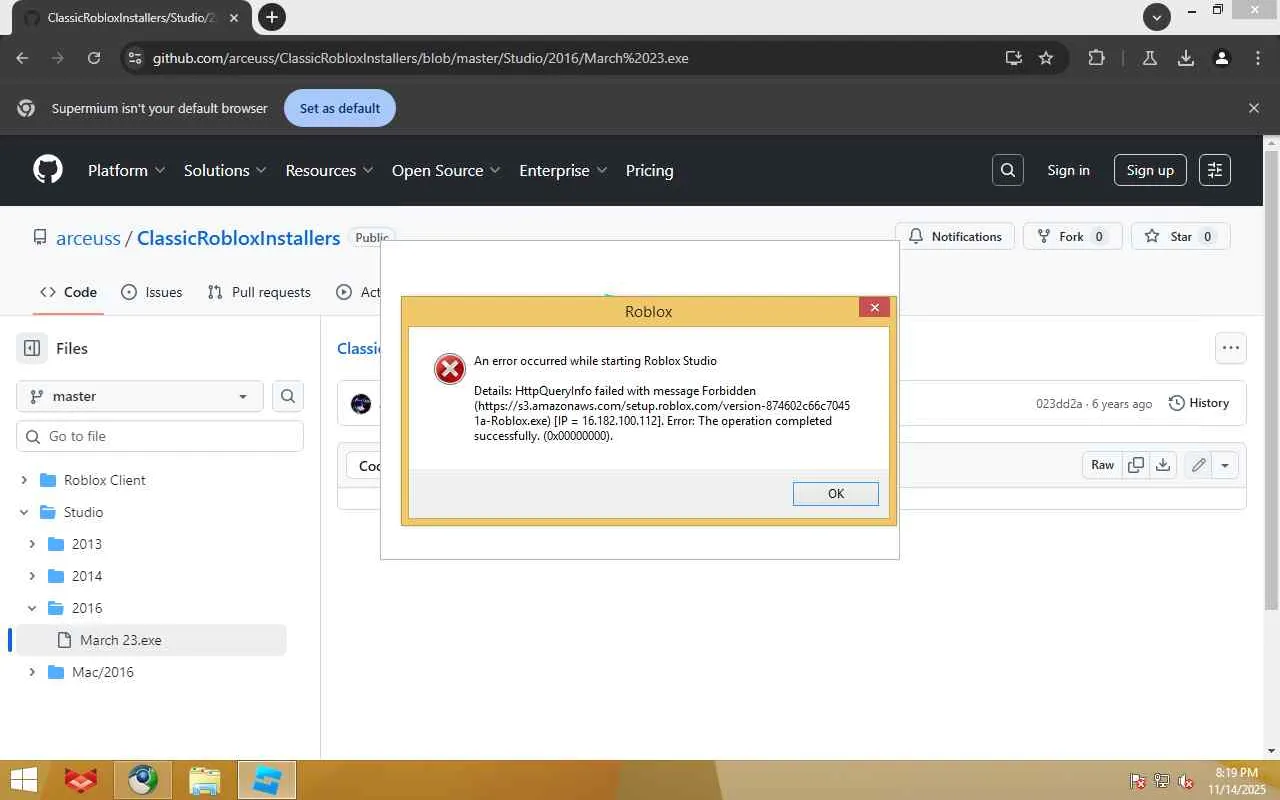The height and width of the screenshot is (800, 1280).
Task: Open the Windows Start button
Action: pyautogui.click(x=24, y=780)
